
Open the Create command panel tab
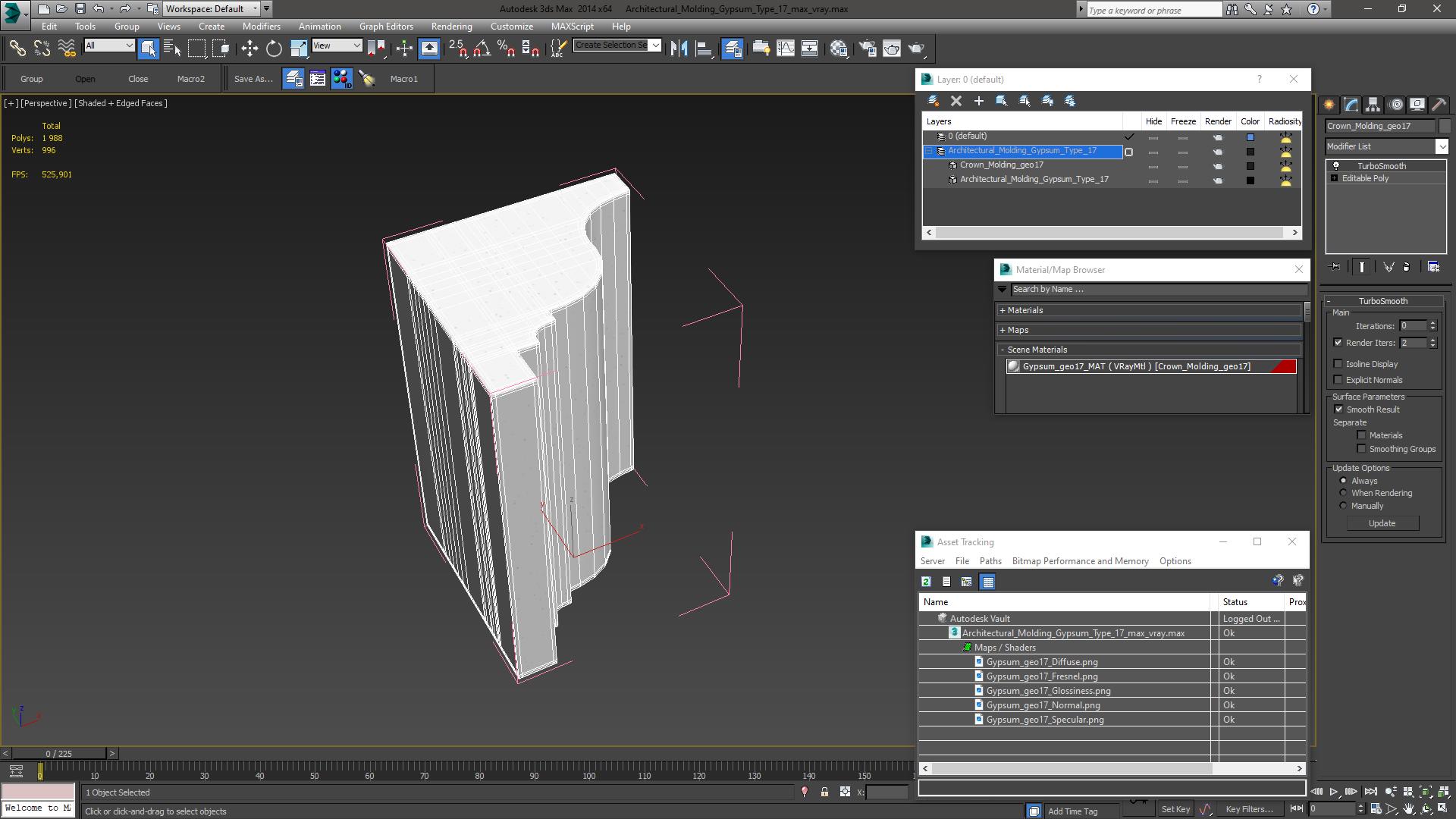pos(1329,105)
